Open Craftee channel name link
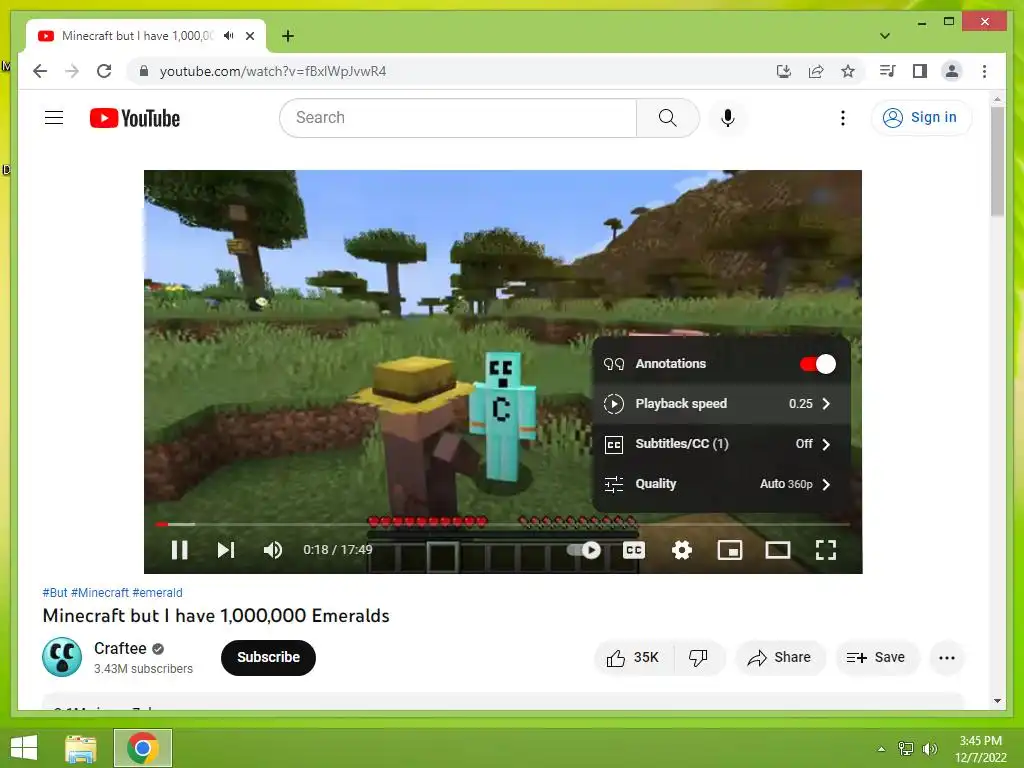 click(x=120, y=648)
